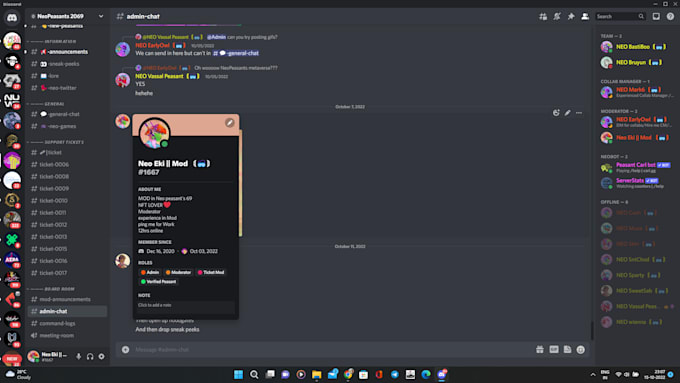Collapse the SUPPORT TICKETS category
This screenshot has height=383, width=680.
[64, 142]
